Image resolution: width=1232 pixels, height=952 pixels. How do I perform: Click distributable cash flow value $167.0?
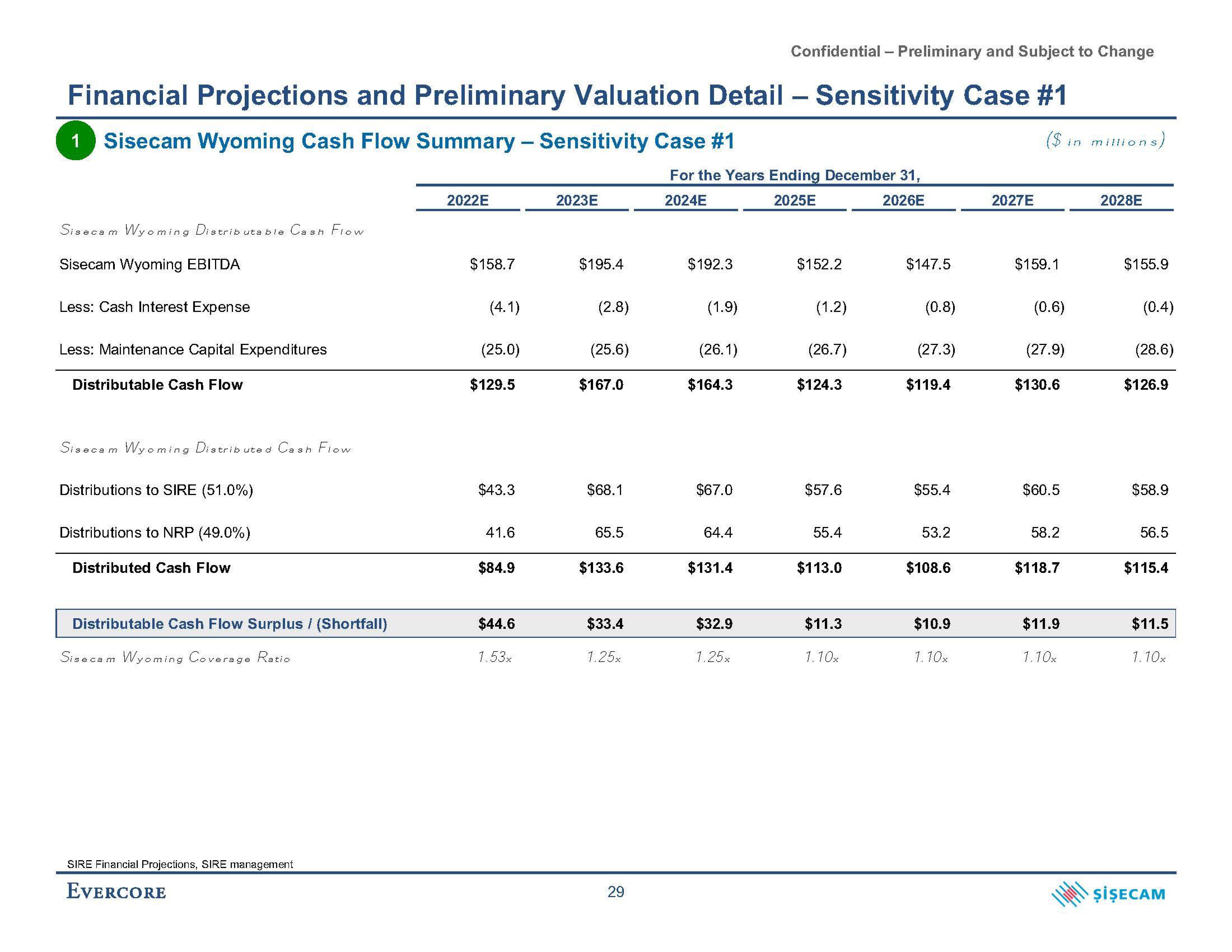coord(601,385)
